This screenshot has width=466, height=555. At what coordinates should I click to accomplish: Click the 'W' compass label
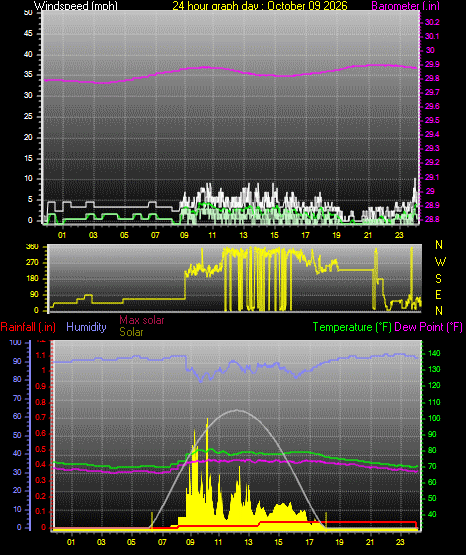tap(440, 262)
